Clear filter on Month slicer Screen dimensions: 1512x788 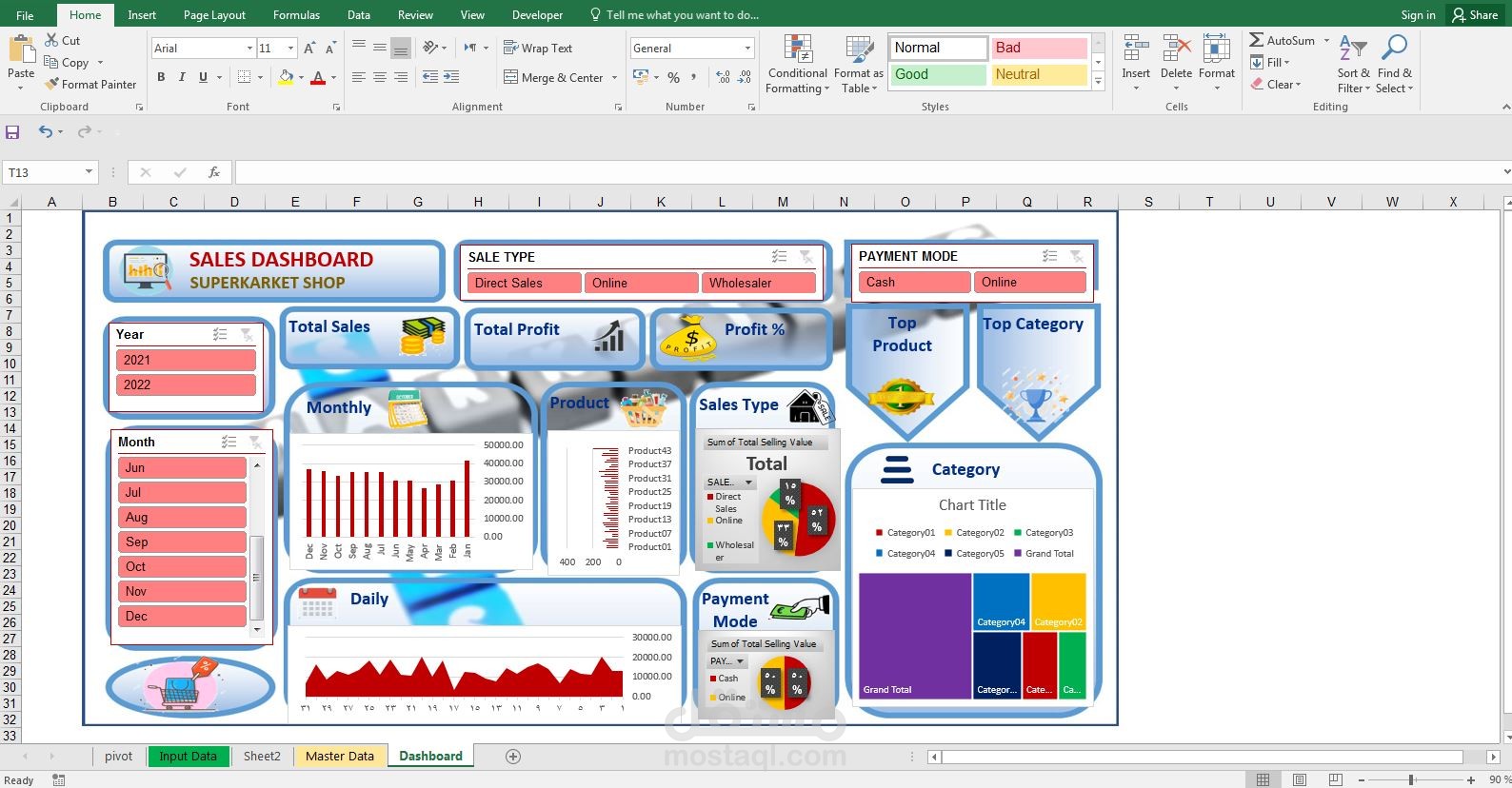point(255,442)
